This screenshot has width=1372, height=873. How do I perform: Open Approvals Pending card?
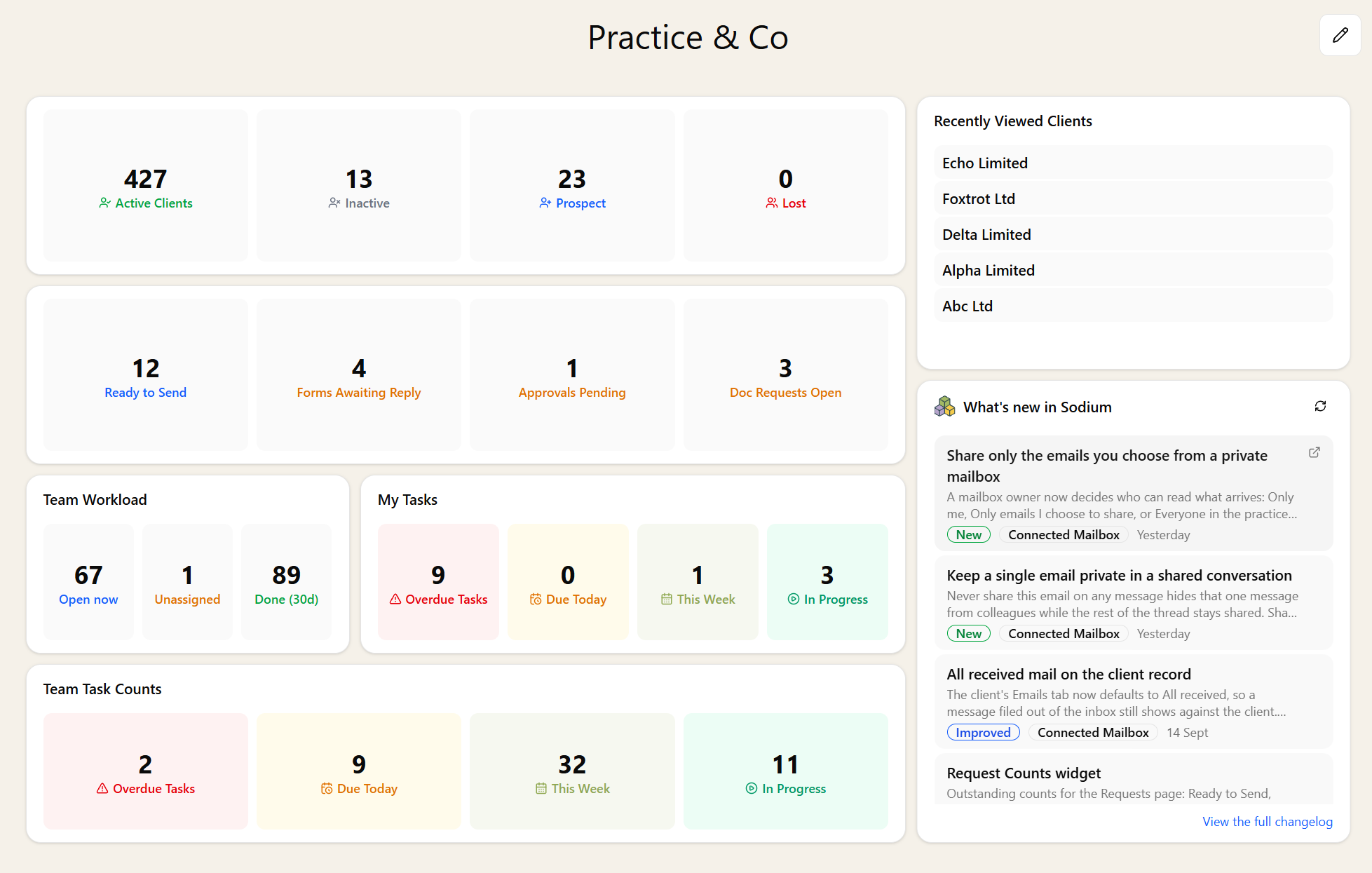point(572,374)
